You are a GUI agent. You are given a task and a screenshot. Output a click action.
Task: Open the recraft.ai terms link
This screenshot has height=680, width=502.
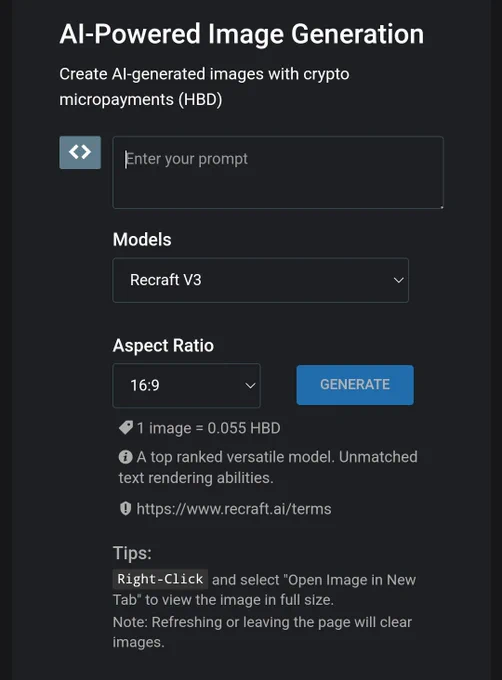[x=234, y=509]
